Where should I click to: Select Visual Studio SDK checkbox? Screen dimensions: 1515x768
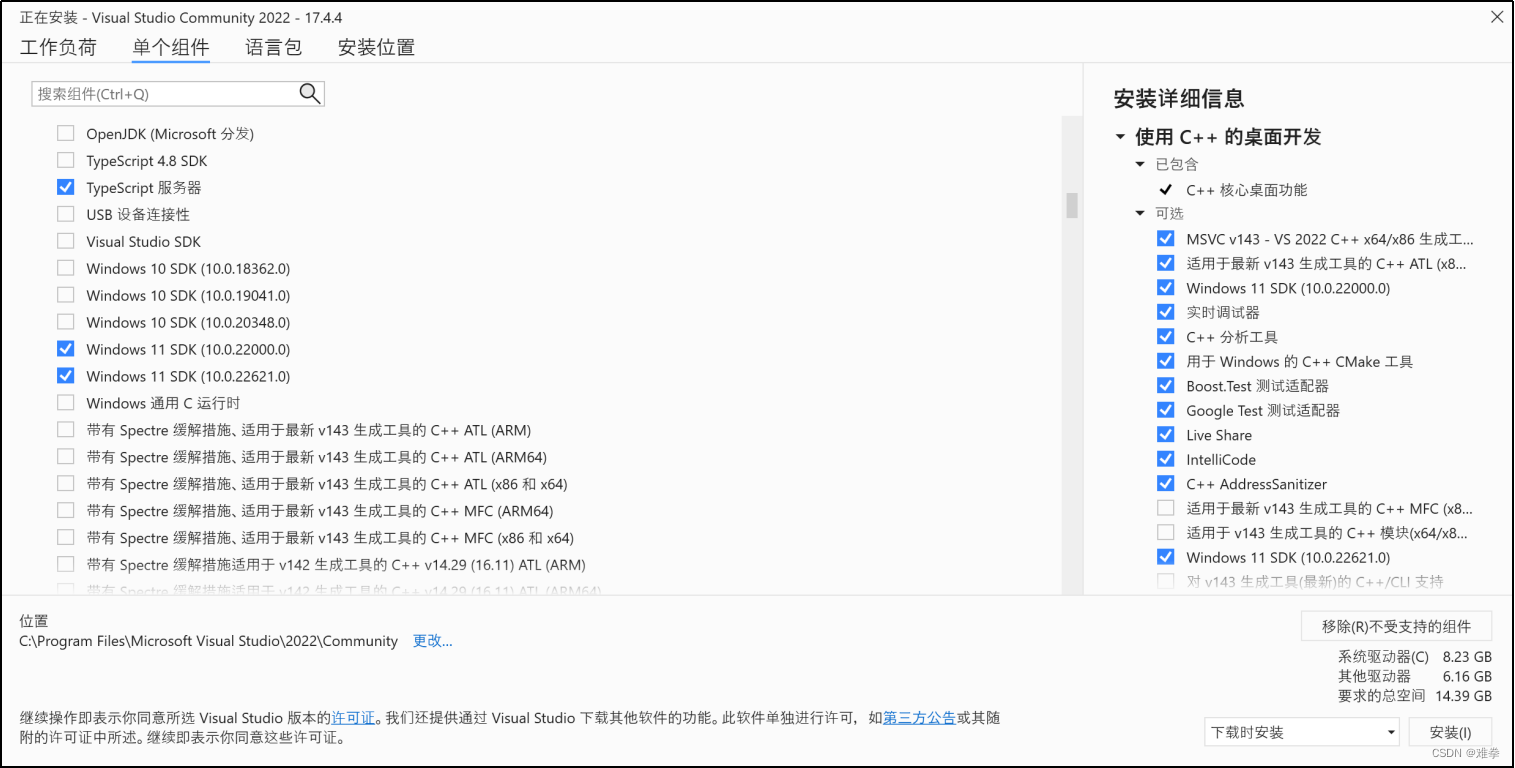tap(66, 241)
